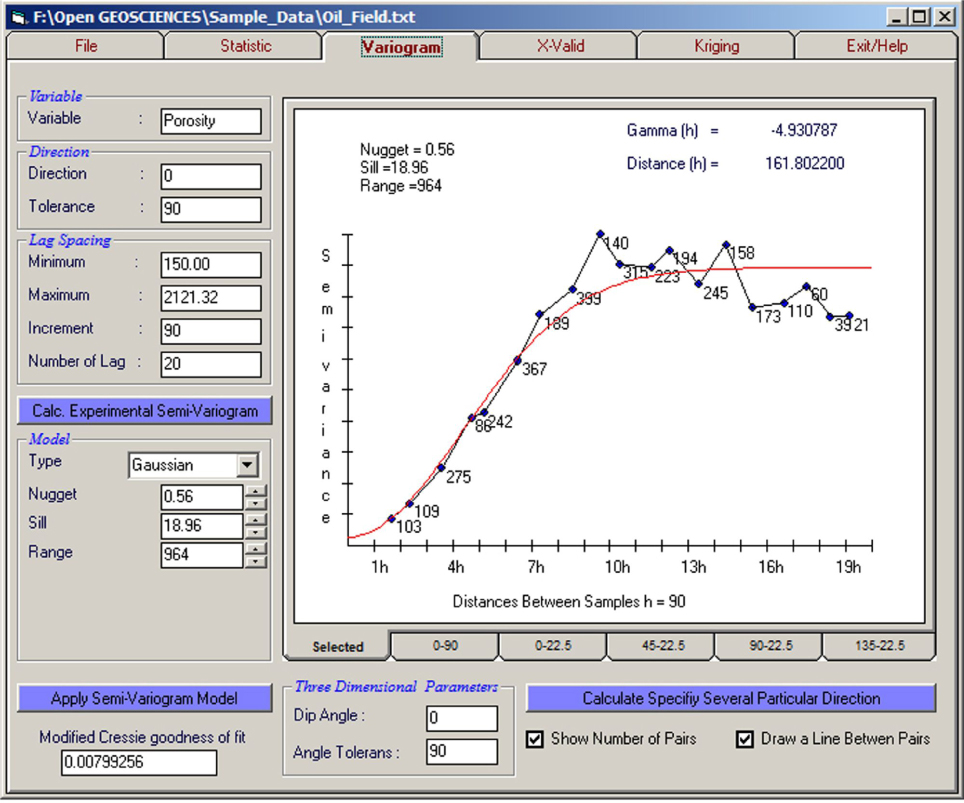
Task: Increase the Sill value with up arrow
Action: click(x=257, y=519)
